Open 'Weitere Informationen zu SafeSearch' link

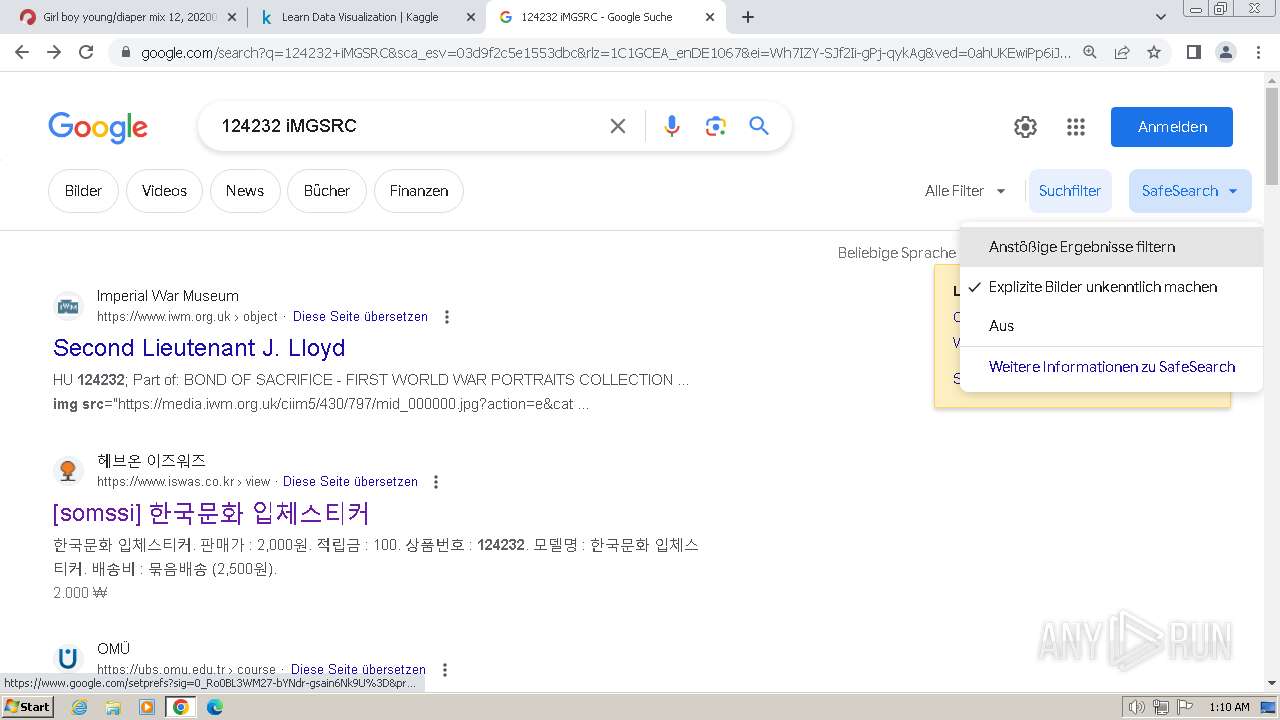tap(1112, 367)
